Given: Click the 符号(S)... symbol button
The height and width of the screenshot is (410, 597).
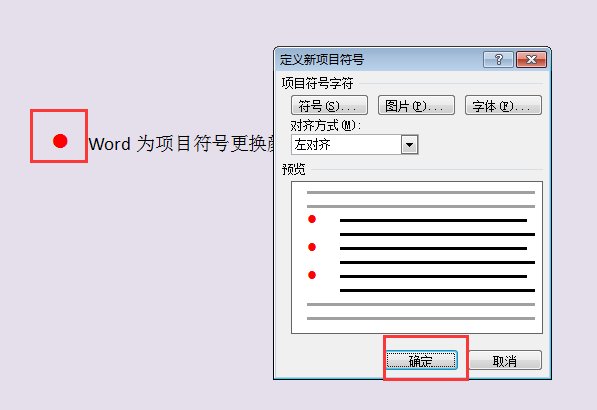Looking at the screenshot, I should 329,105.
